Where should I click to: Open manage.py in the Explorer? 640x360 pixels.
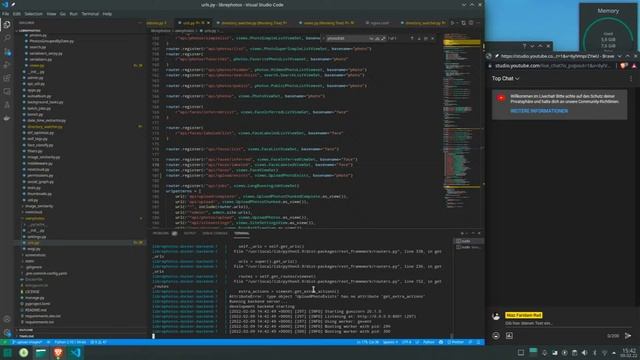pos(35,298)
